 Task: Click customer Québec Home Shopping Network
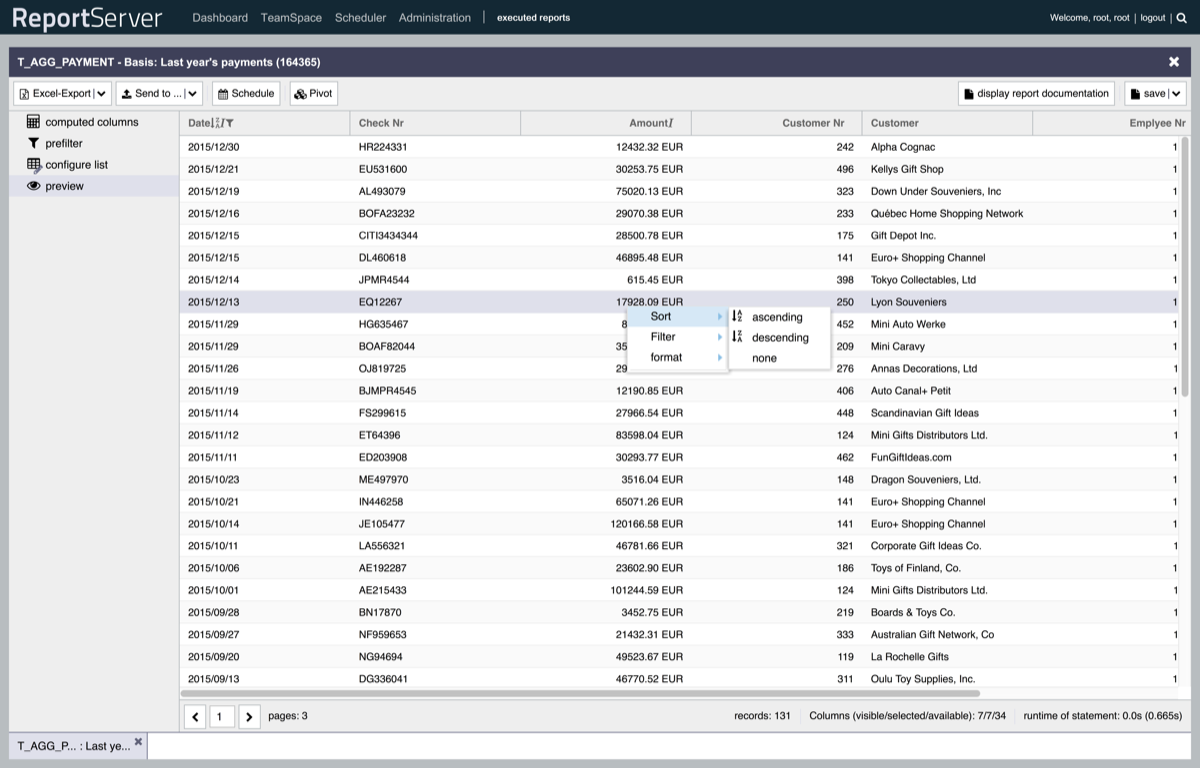tap(947, 213)
